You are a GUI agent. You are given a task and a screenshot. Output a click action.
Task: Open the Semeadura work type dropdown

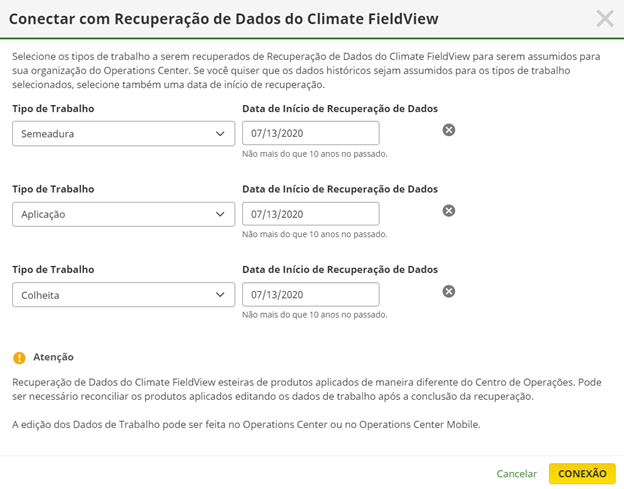(123, 134)
